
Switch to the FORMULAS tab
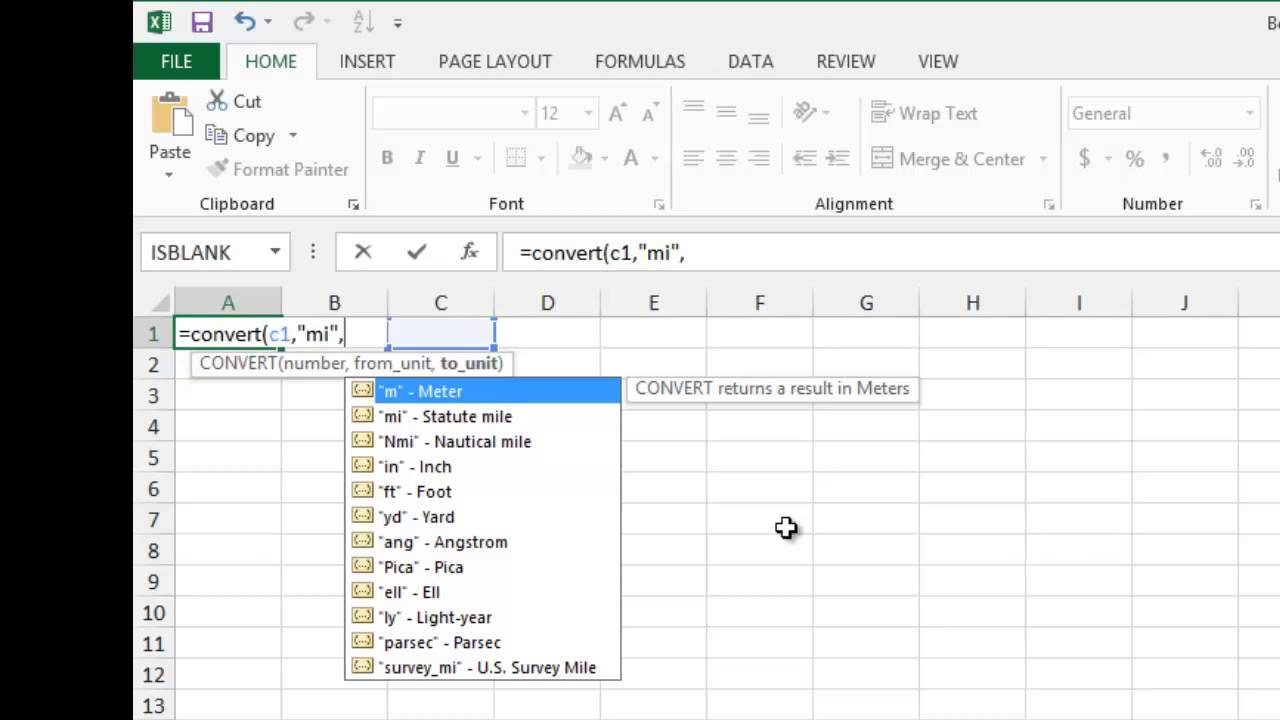(x=640, y=61)
